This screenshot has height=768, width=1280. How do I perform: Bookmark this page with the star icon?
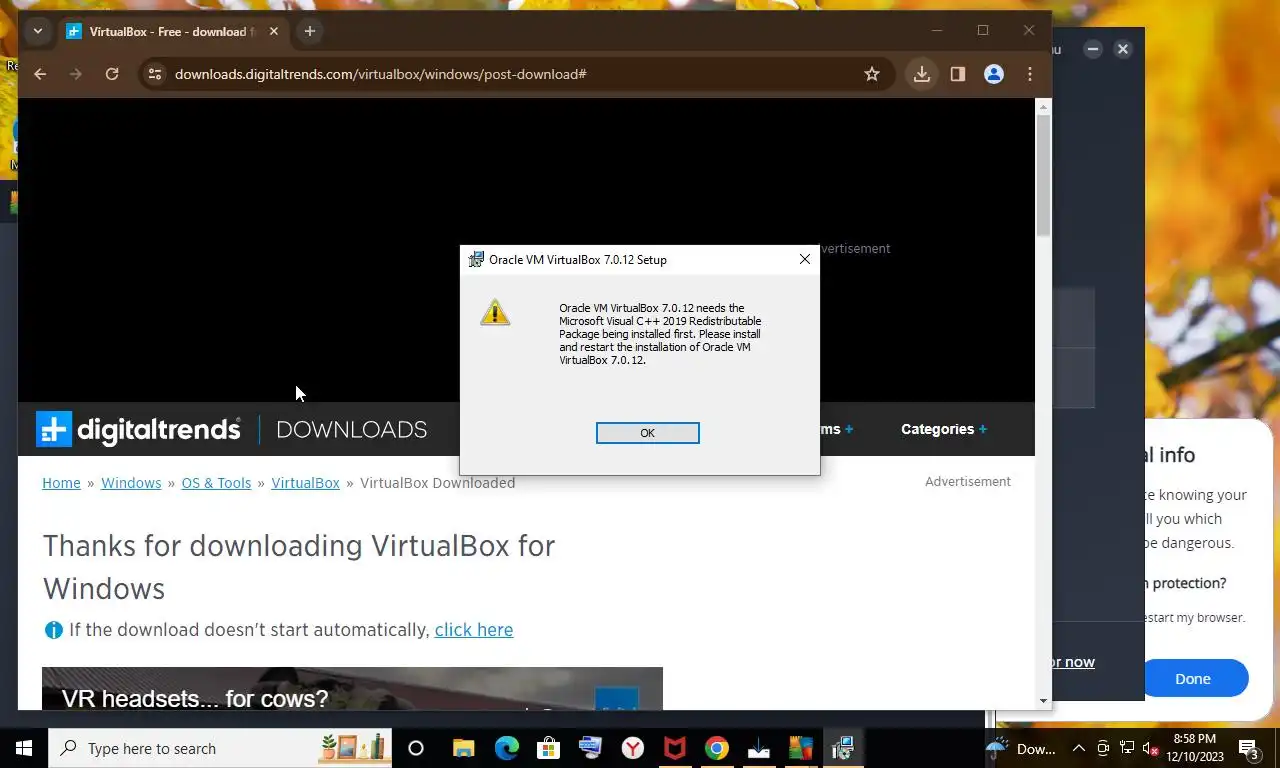point(872,74)
